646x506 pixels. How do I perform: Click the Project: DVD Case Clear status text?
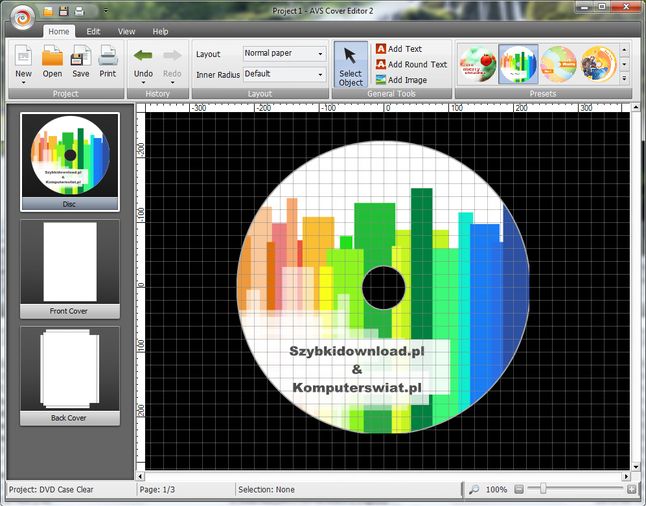click(x=51, y=490)
